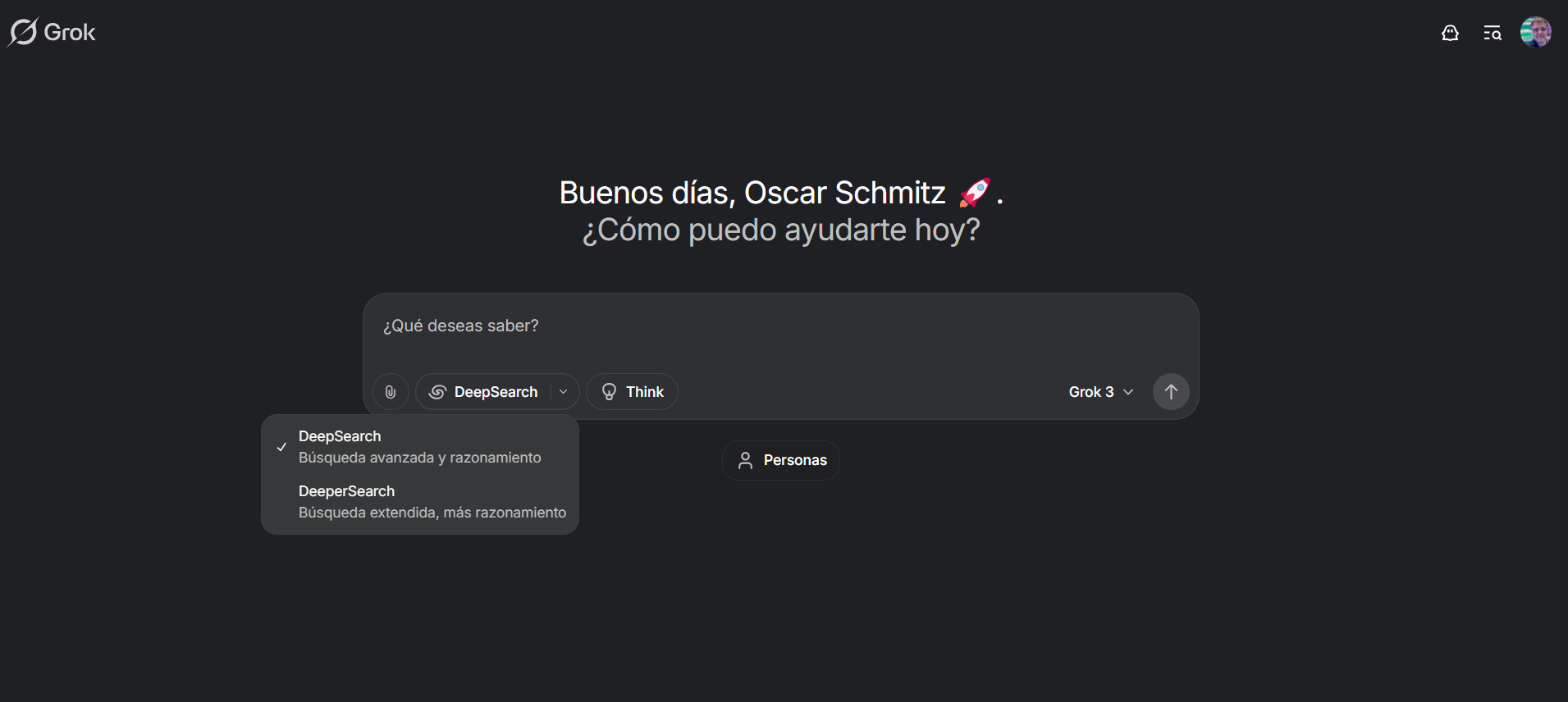Viewport: 1568px width, 702px height.
Task: Choose DeeperSearch option in the menu
Action: point(420,502)
